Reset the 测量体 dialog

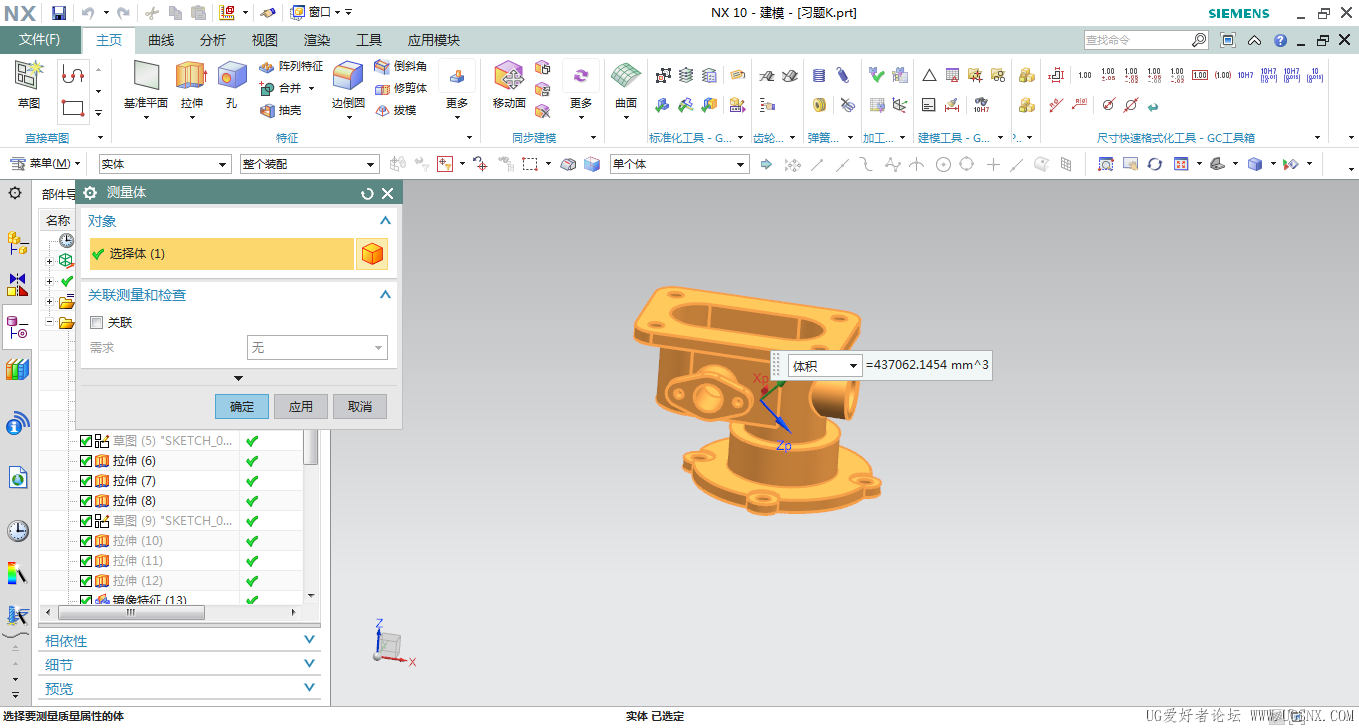coord(367,194)
